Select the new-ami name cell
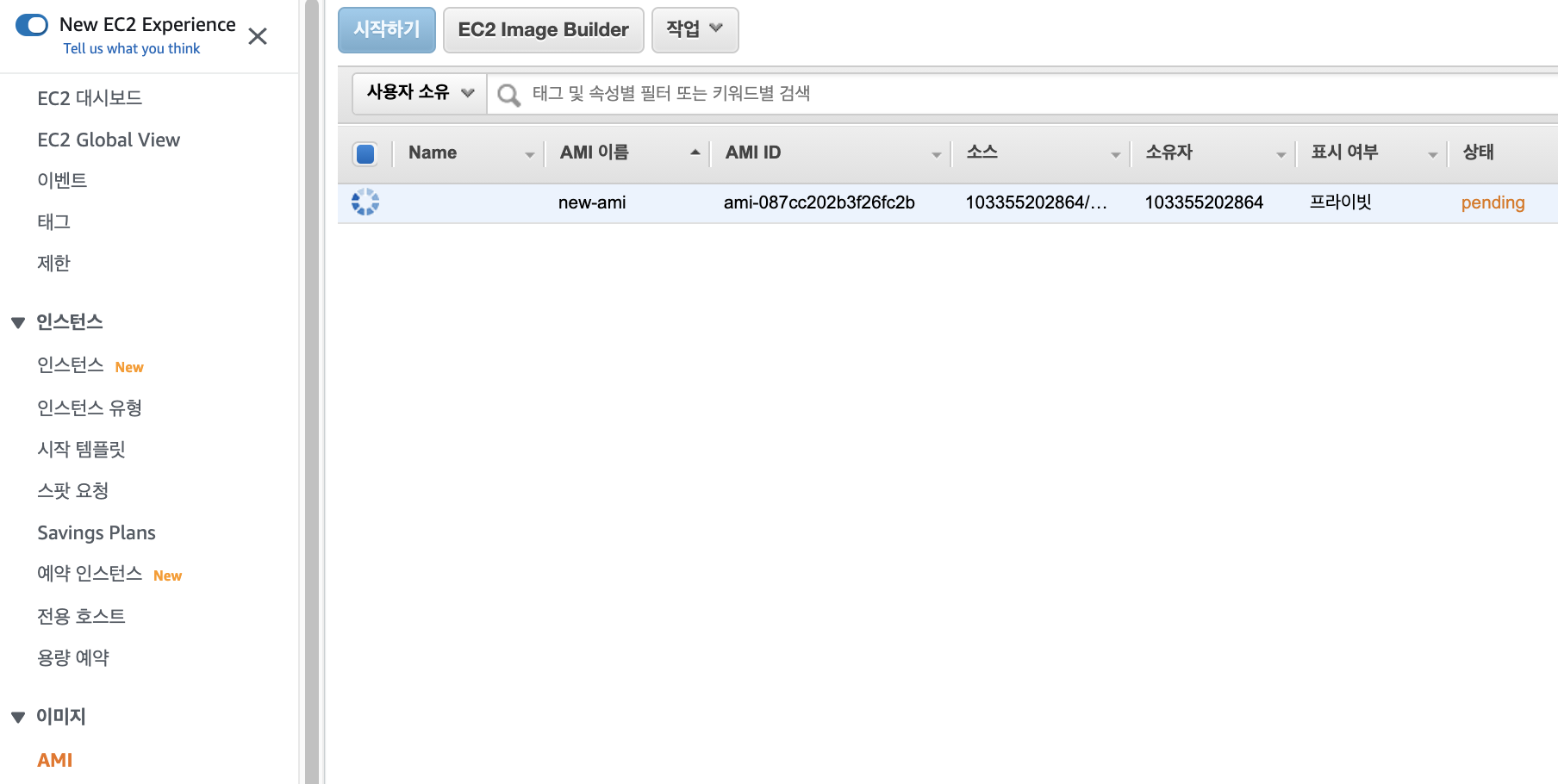The image size is (1558, 784). (592, 202)
